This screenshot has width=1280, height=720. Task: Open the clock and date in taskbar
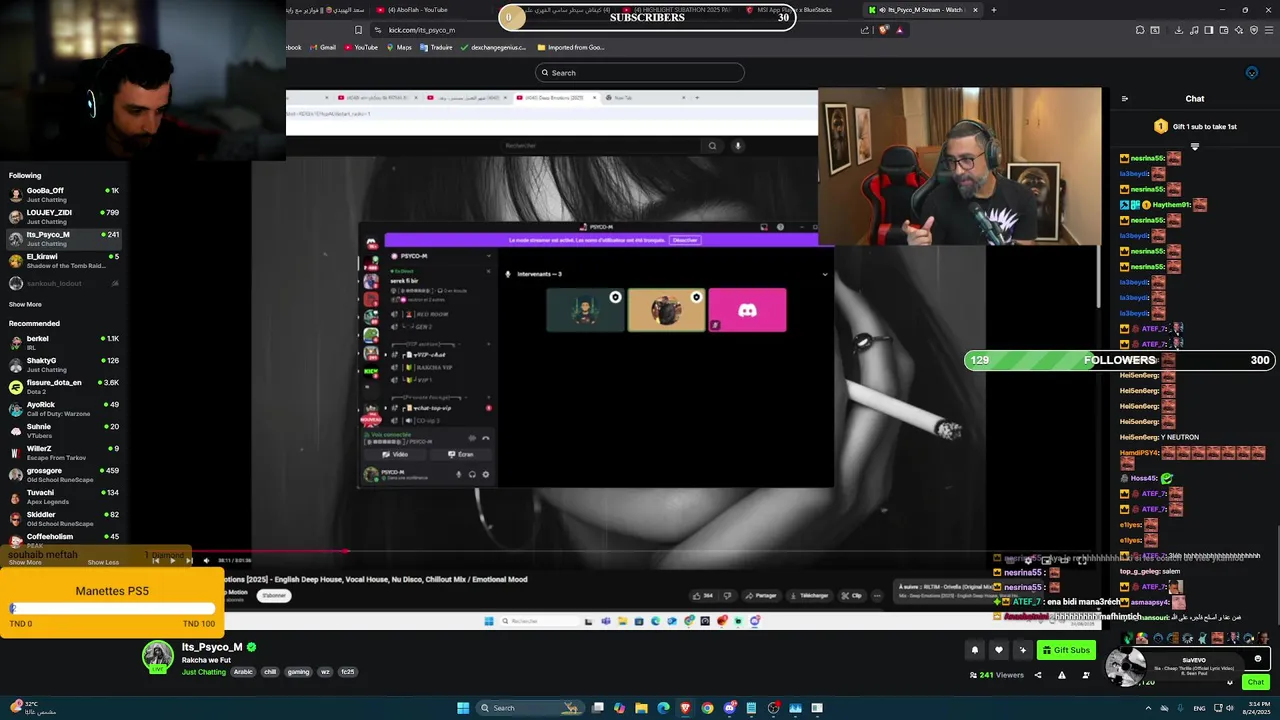coord(1255,708)
